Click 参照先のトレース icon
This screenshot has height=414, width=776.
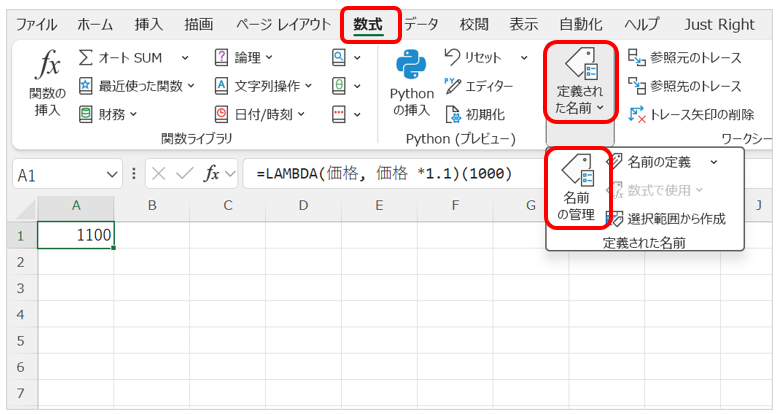click(637, 86)
